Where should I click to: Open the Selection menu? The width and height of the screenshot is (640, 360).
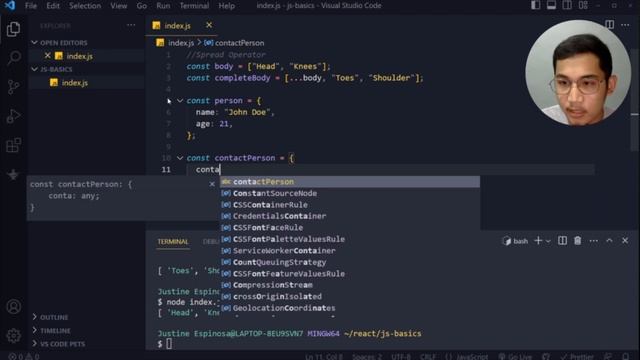click(85, 6)
